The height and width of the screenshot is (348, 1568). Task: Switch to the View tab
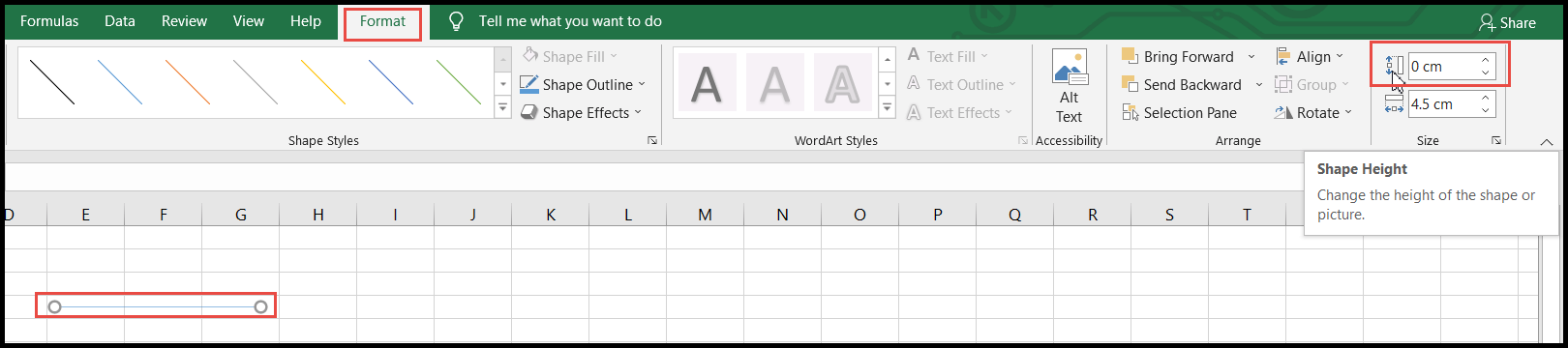coord(249,21)
